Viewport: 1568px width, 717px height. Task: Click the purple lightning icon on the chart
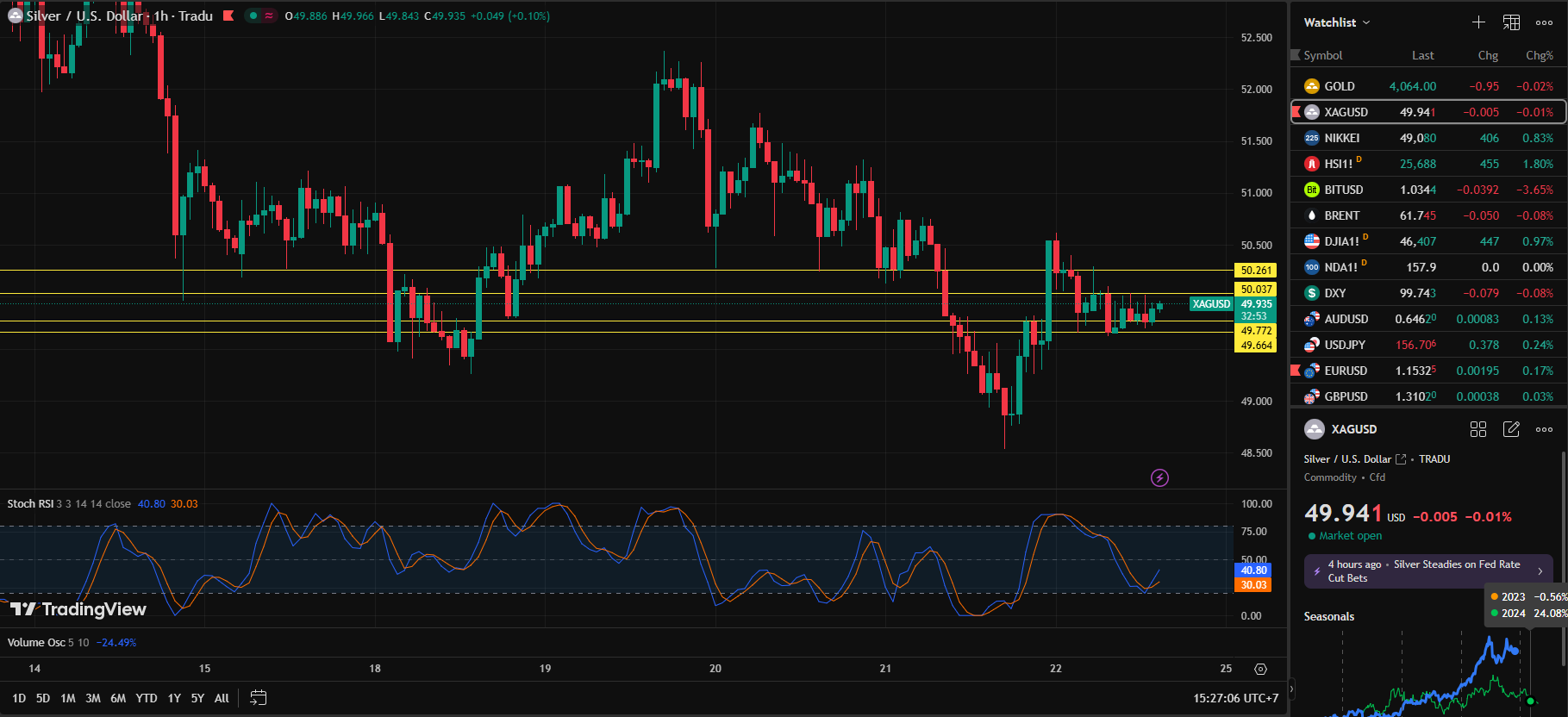(1159, 477)
